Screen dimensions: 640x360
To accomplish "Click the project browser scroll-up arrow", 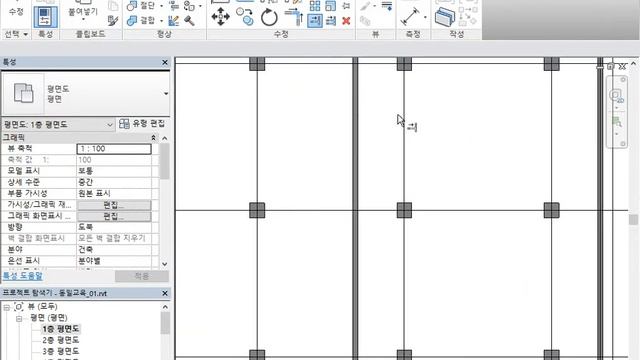I will (165, 307).
